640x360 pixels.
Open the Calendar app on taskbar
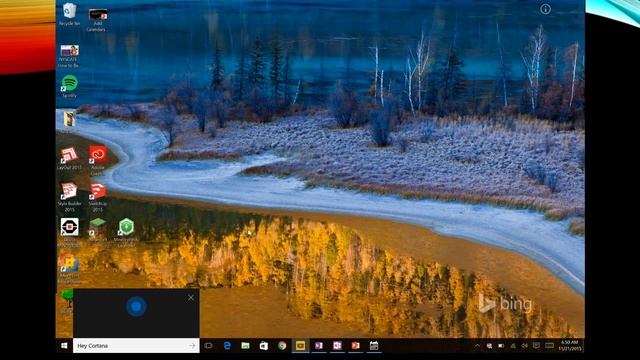374,346
